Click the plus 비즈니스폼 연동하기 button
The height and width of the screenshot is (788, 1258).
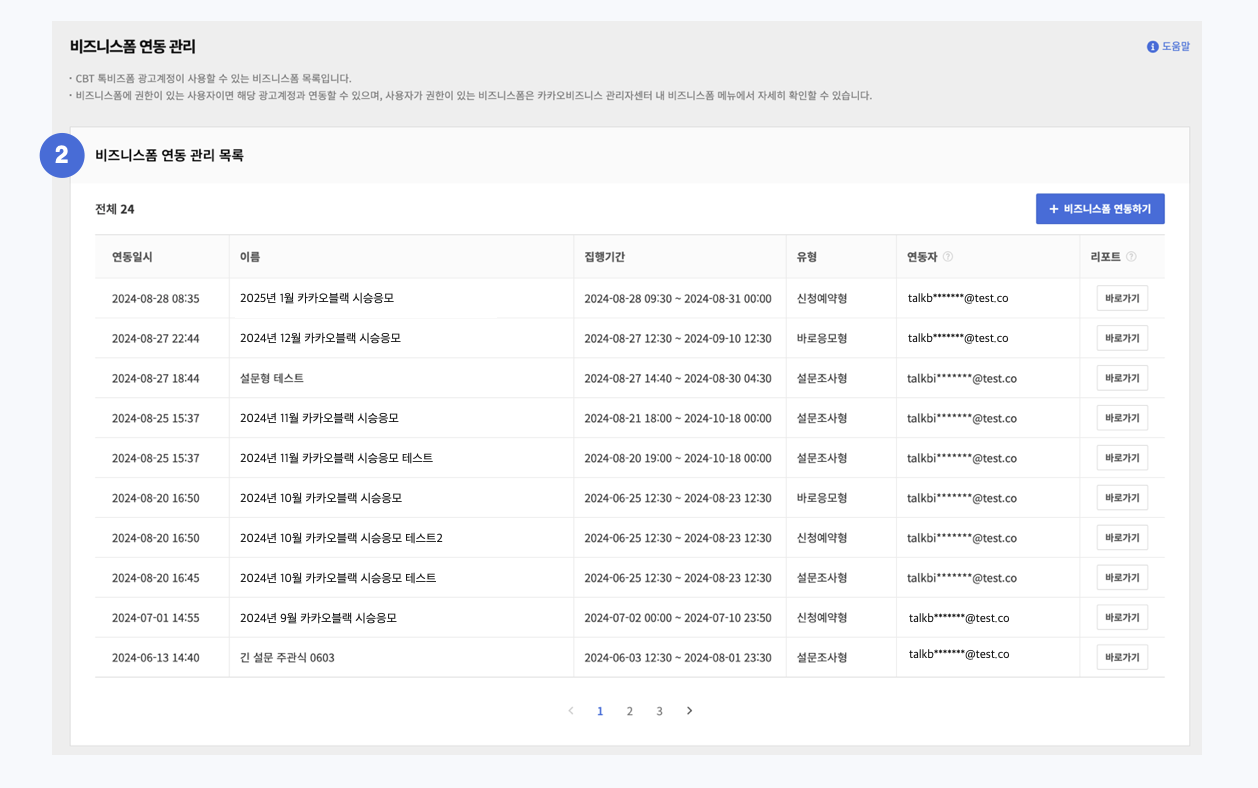[1099, 209]
